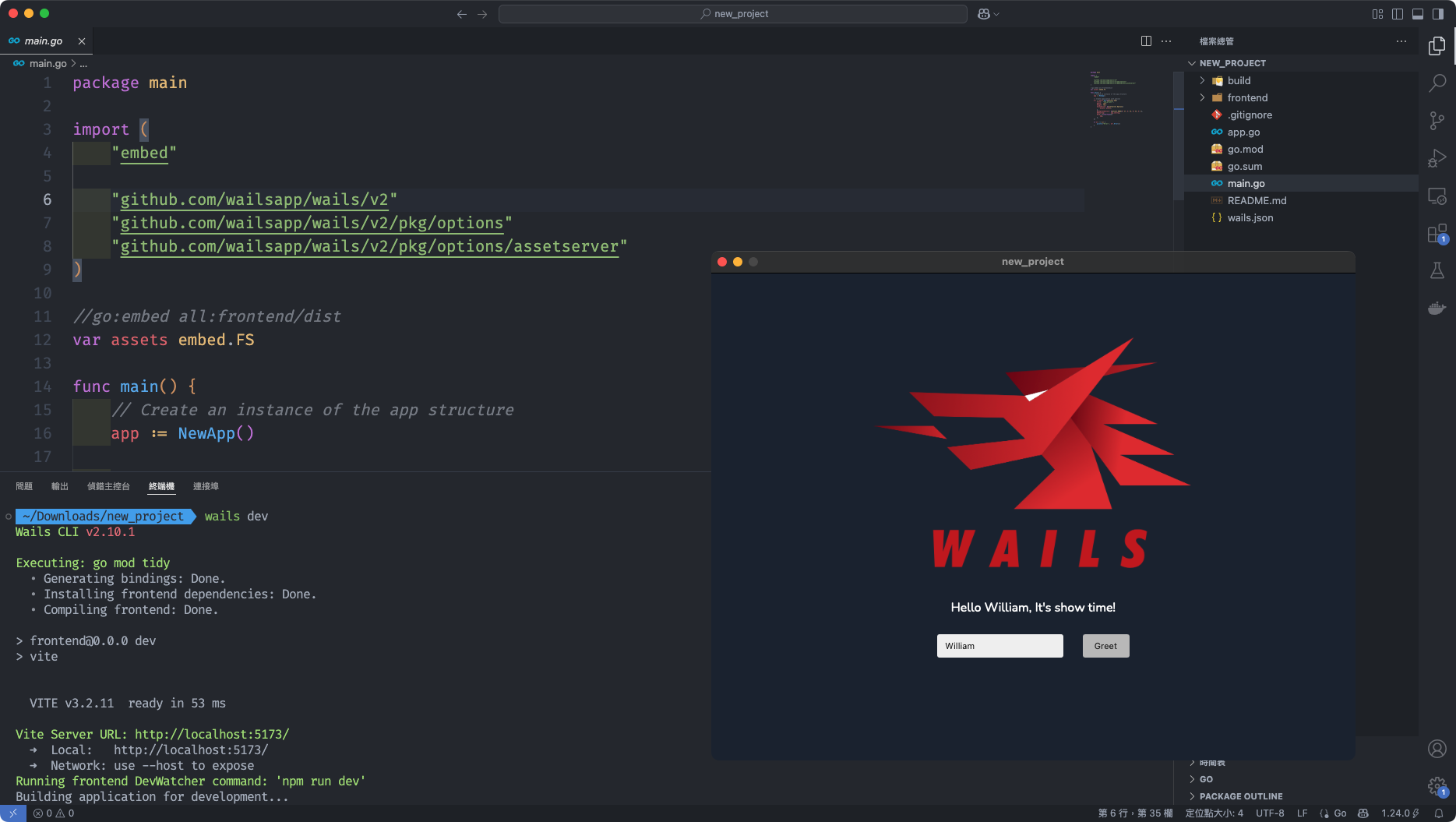This screenshot has width=1456, height=822.
Task: Click errors and warnings count in status bar
Action: click(x=54, y=813)
